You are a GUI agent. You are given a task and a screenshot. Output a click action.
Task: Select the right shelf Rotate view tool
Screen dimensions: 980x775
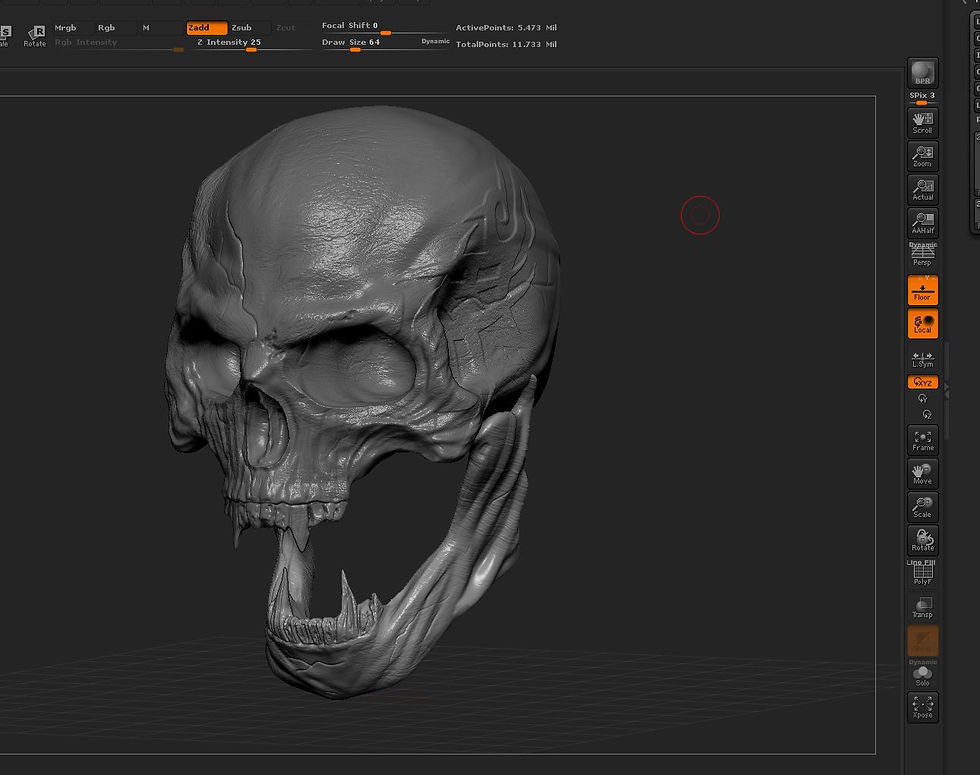[922, 540]
